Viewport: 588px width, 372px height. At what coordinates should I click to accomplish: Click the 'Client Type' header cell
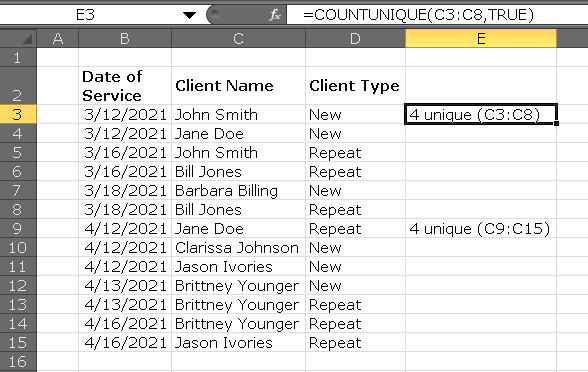click(356, 86)
